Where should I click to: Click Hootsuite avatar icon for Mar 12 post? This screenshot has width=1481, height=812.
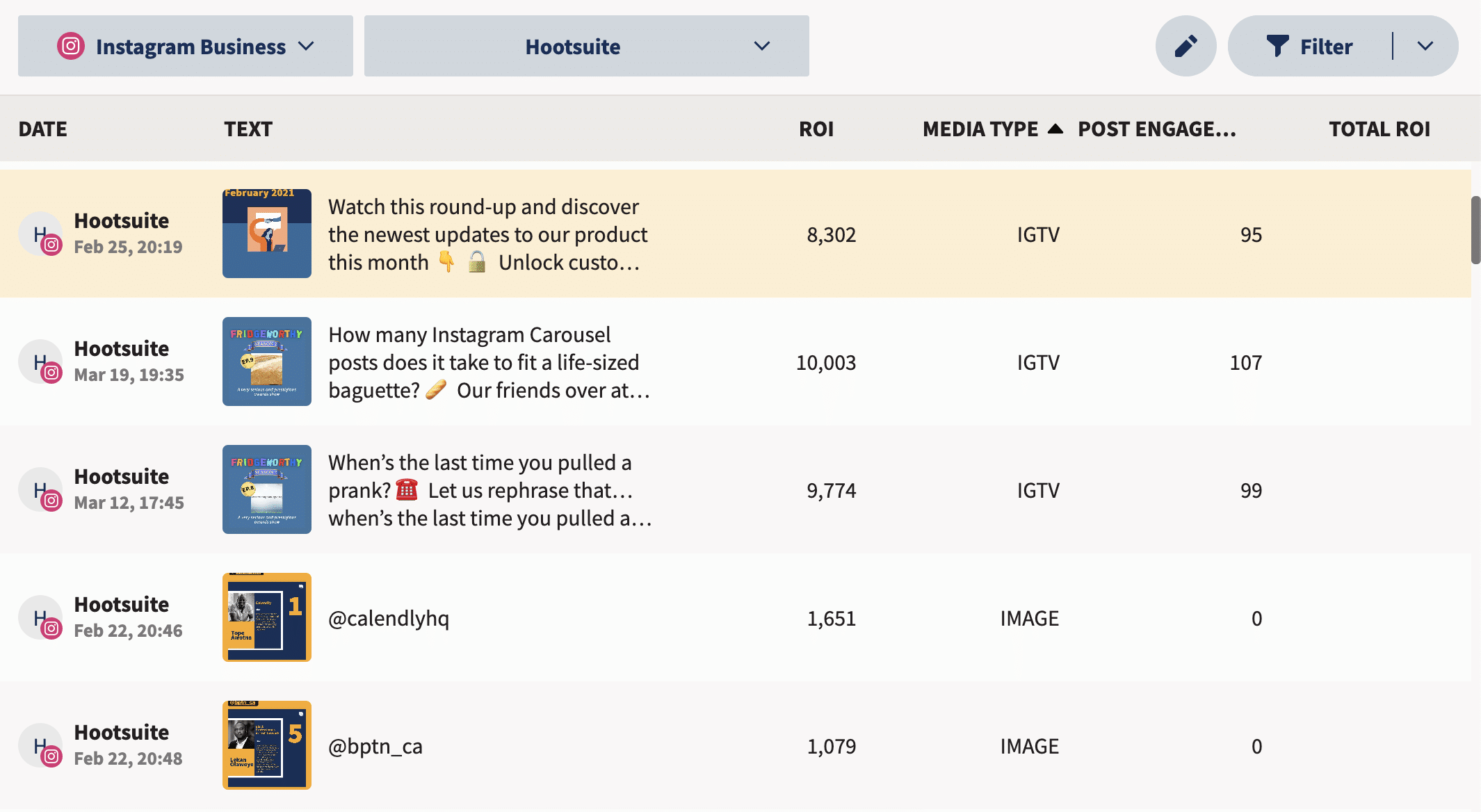coord(40,489)
